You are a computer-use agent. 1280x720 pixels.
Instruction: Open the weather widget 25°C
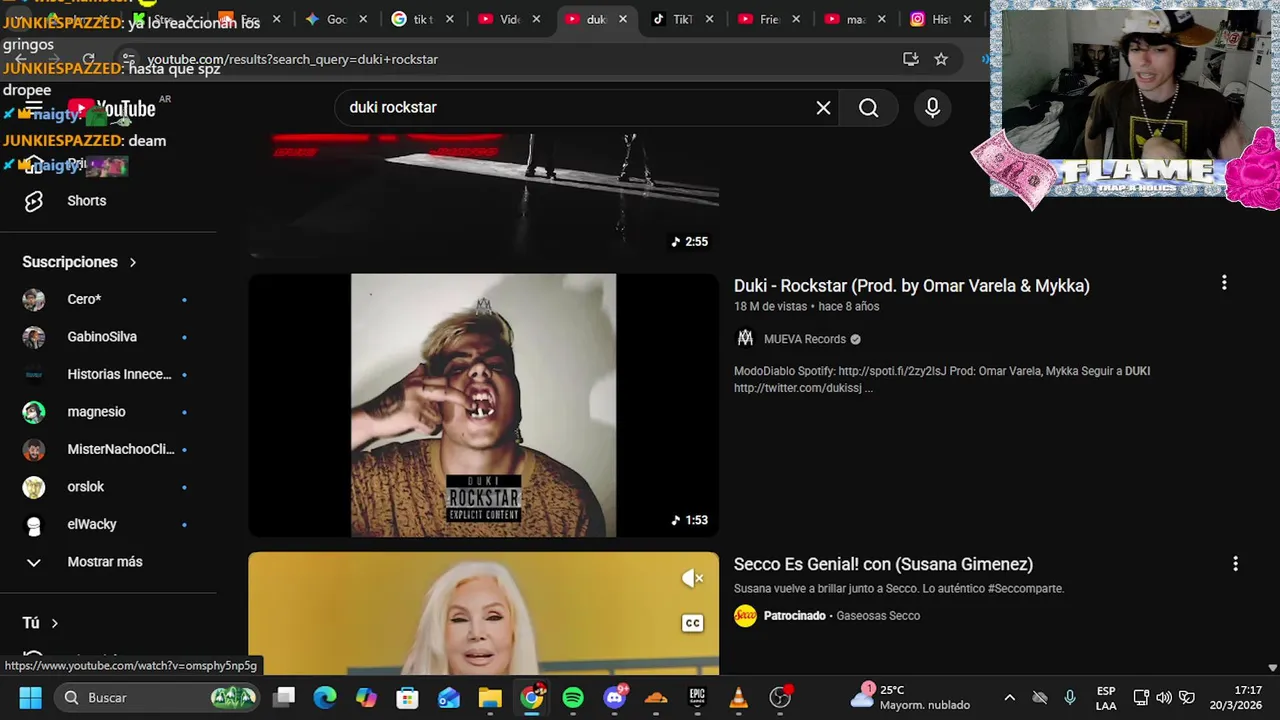[x=913, y=697]
